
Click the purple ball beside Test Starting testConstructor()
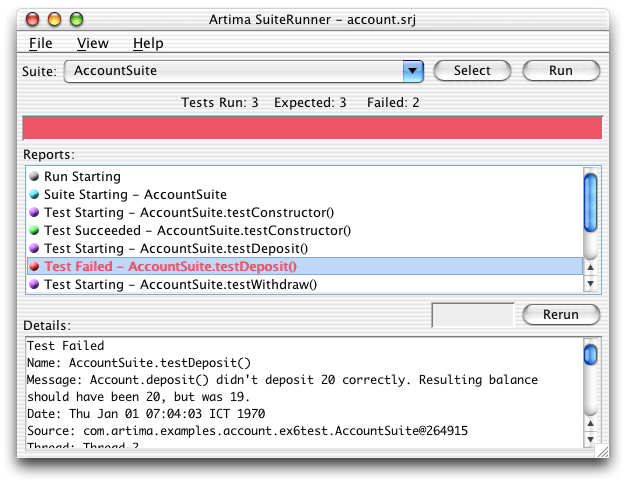(34, 212)
